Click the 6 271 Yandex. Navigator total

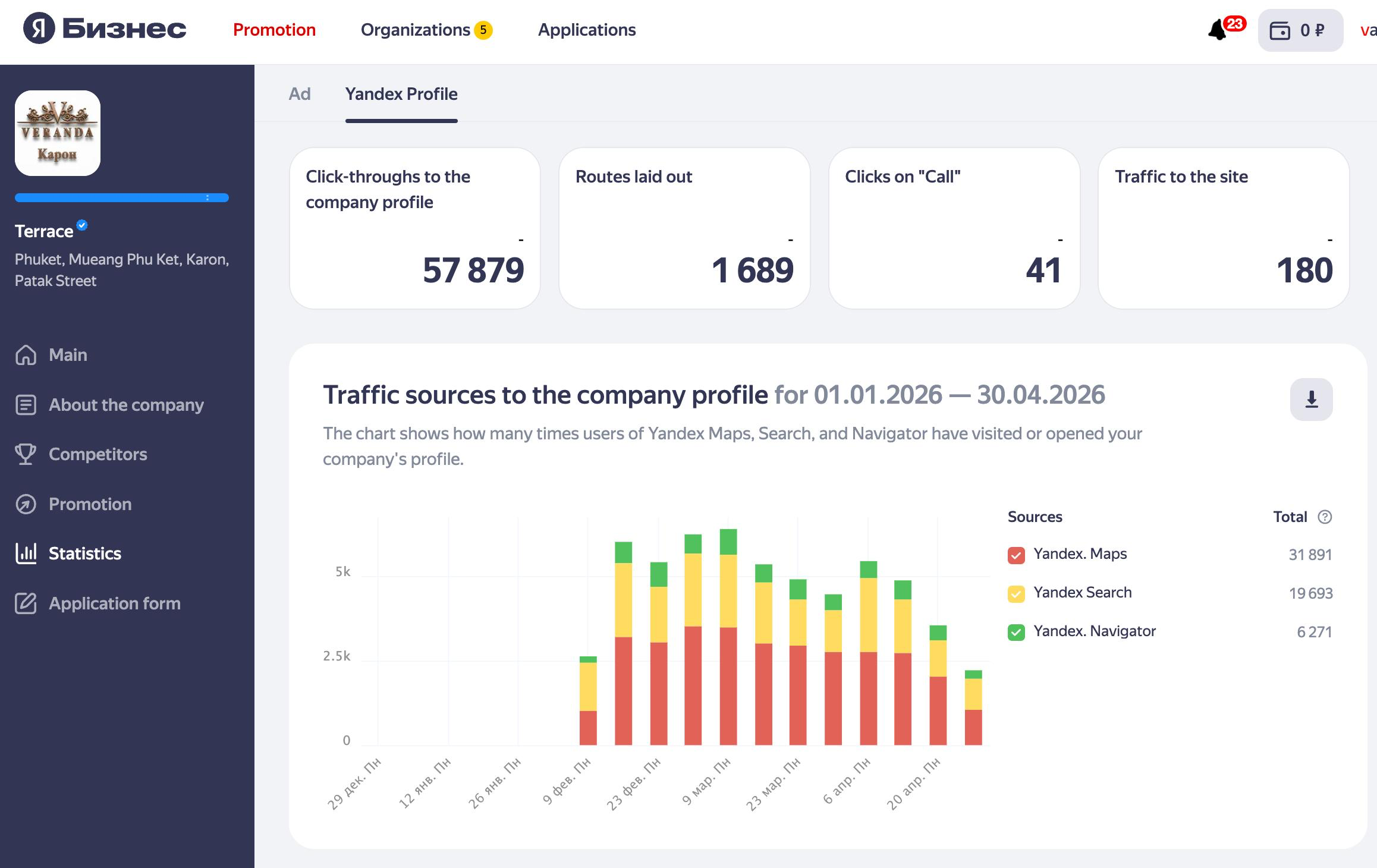coord(1315,632)
